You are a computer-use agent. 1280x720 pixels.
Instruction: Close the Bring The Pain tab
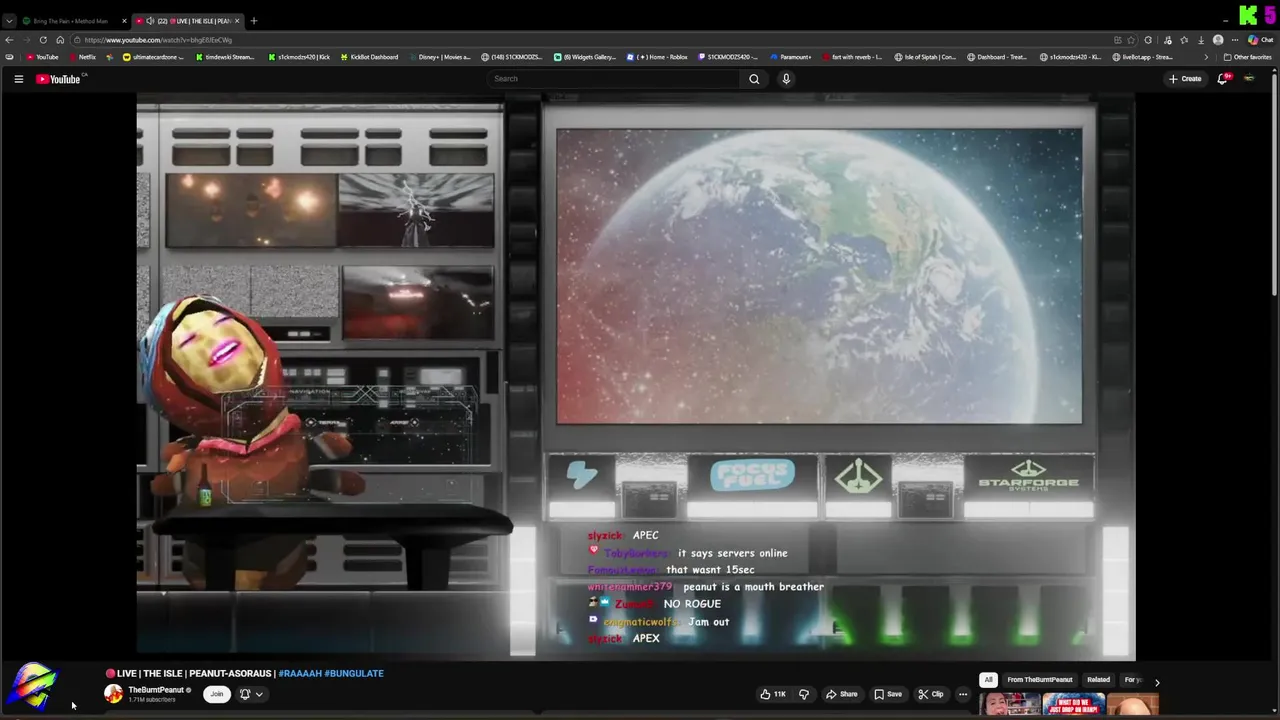[123, 21]
